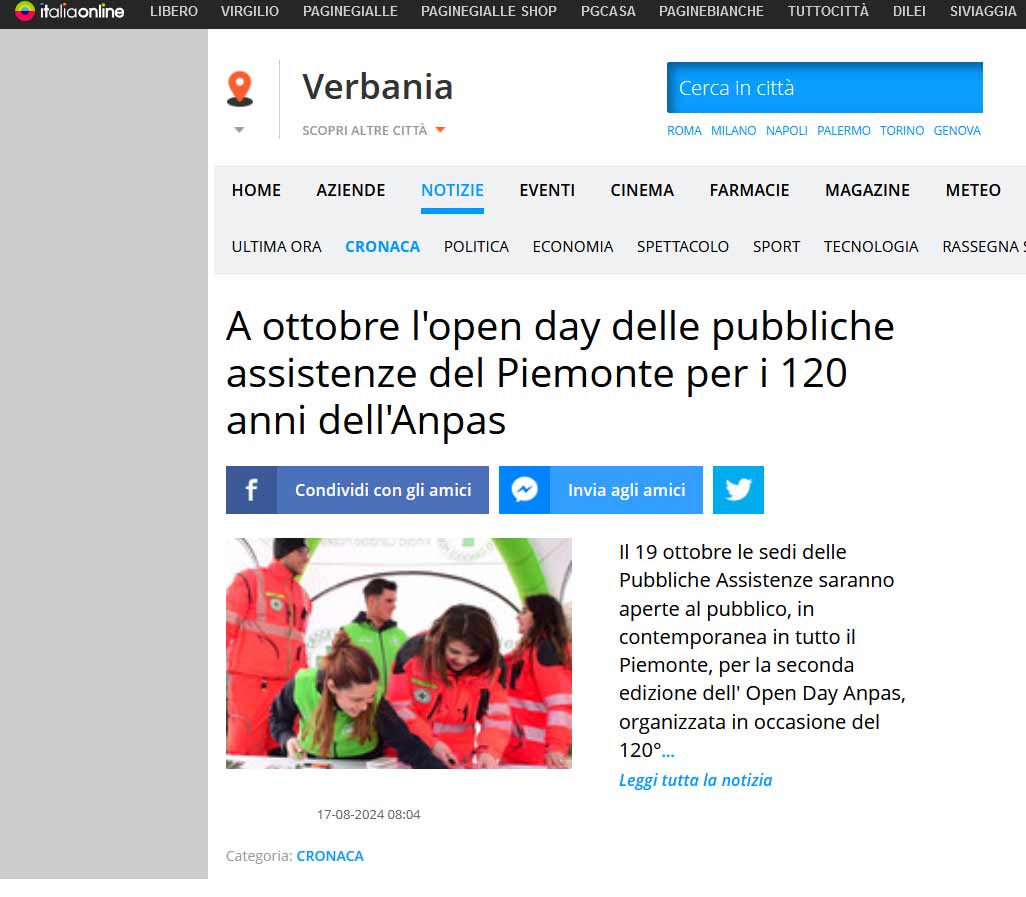The width and height of the screenshot is (1026, 897).
Task: Go to the Torino city link
Action: pos(902,131)
